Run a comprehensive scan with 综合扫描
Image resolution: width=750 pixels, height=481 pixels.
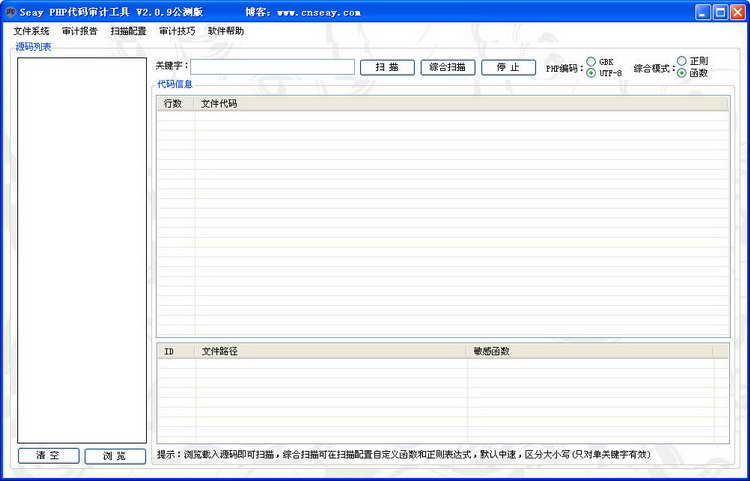click(448, 67)
